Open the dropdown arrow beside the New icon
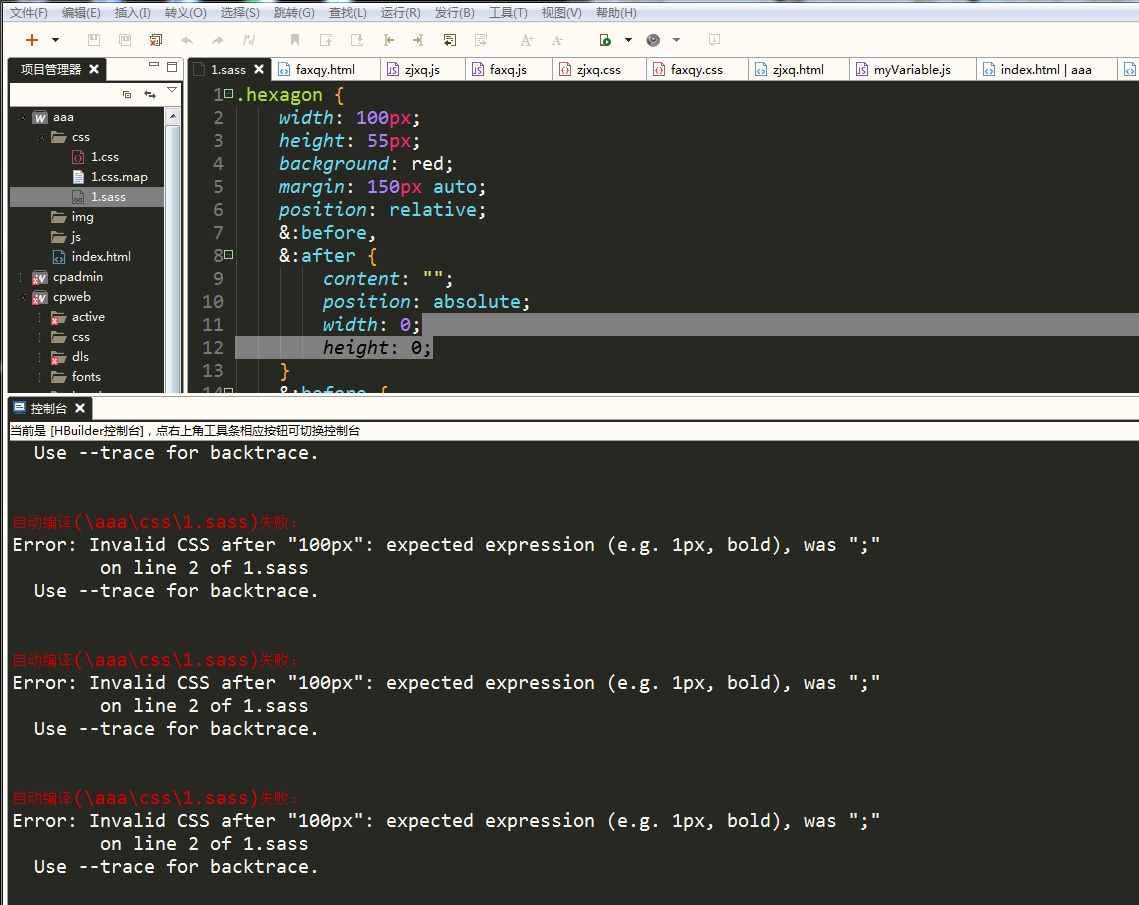 [x=55, y=40]
